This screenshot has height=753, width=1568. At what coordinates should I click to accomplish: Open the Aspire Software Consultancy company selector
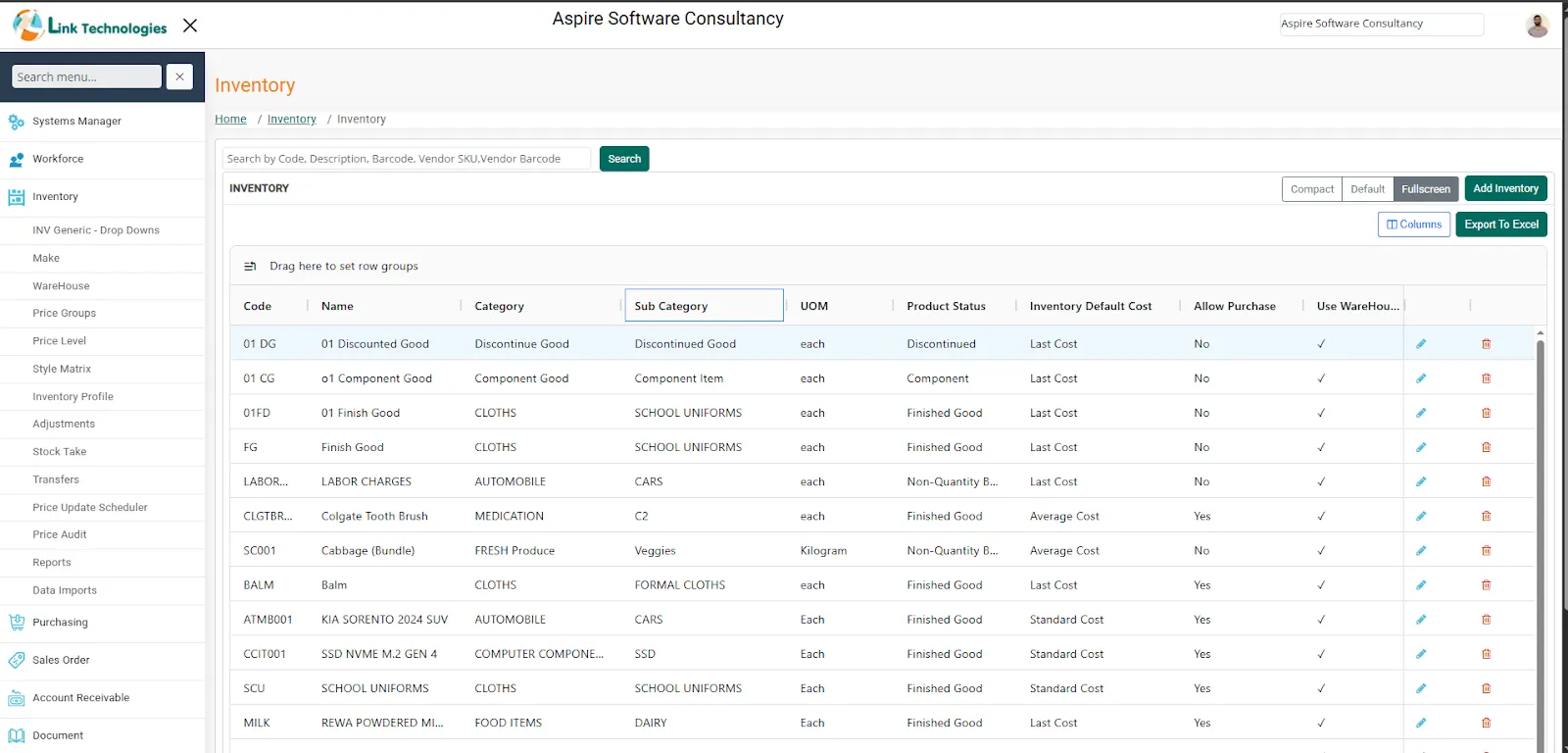pos(1382,24)
